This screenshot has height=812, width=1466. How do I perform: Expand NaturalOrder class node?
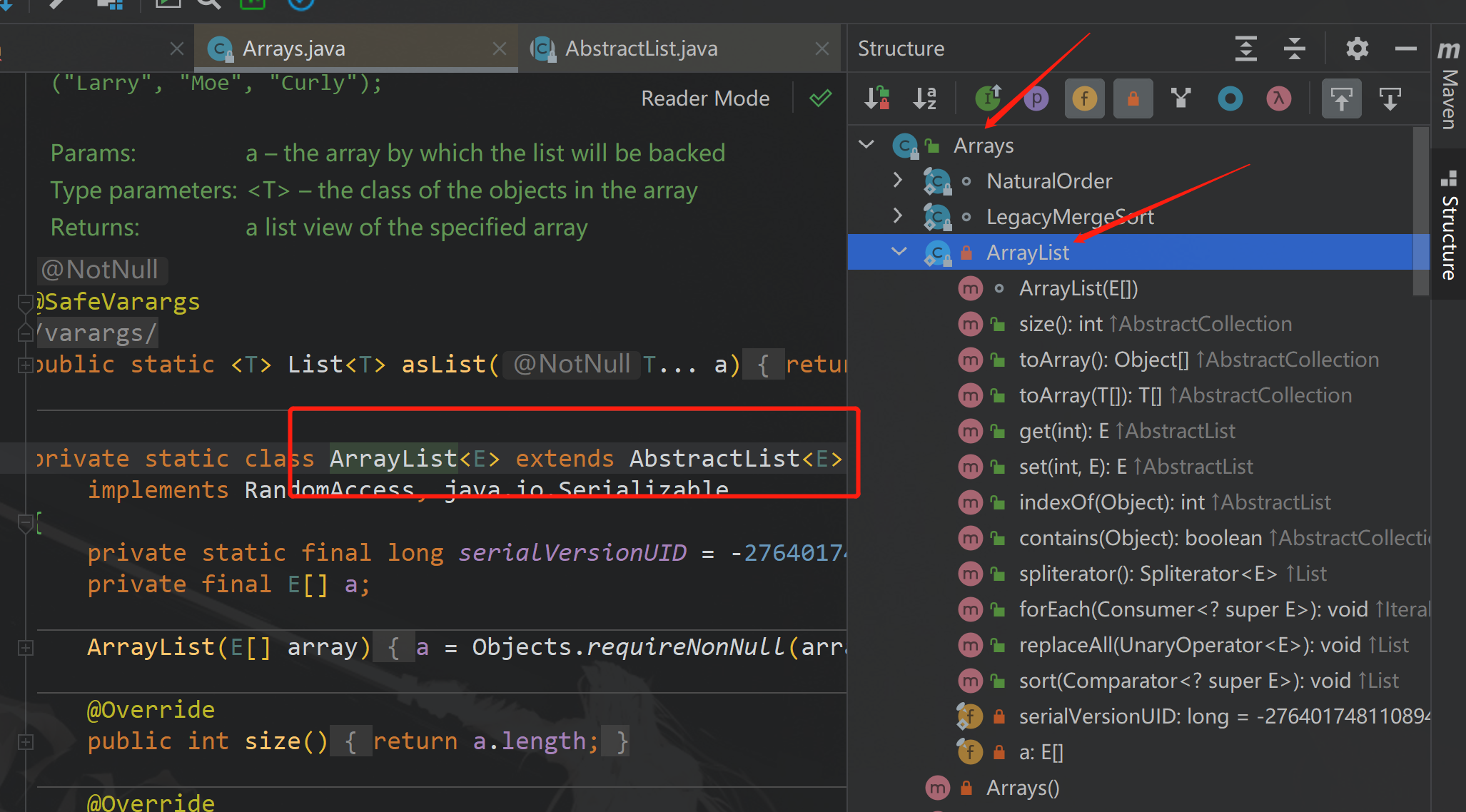[x=898, y=181]
